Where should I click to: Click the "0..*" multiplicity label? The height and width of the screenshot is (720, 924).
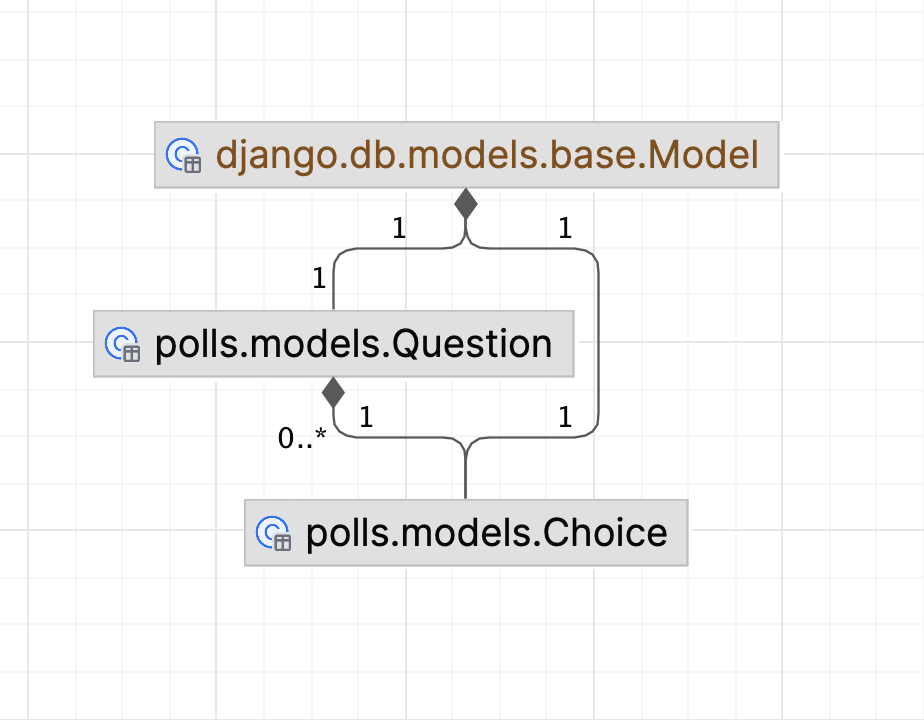(x=302, y=437)
